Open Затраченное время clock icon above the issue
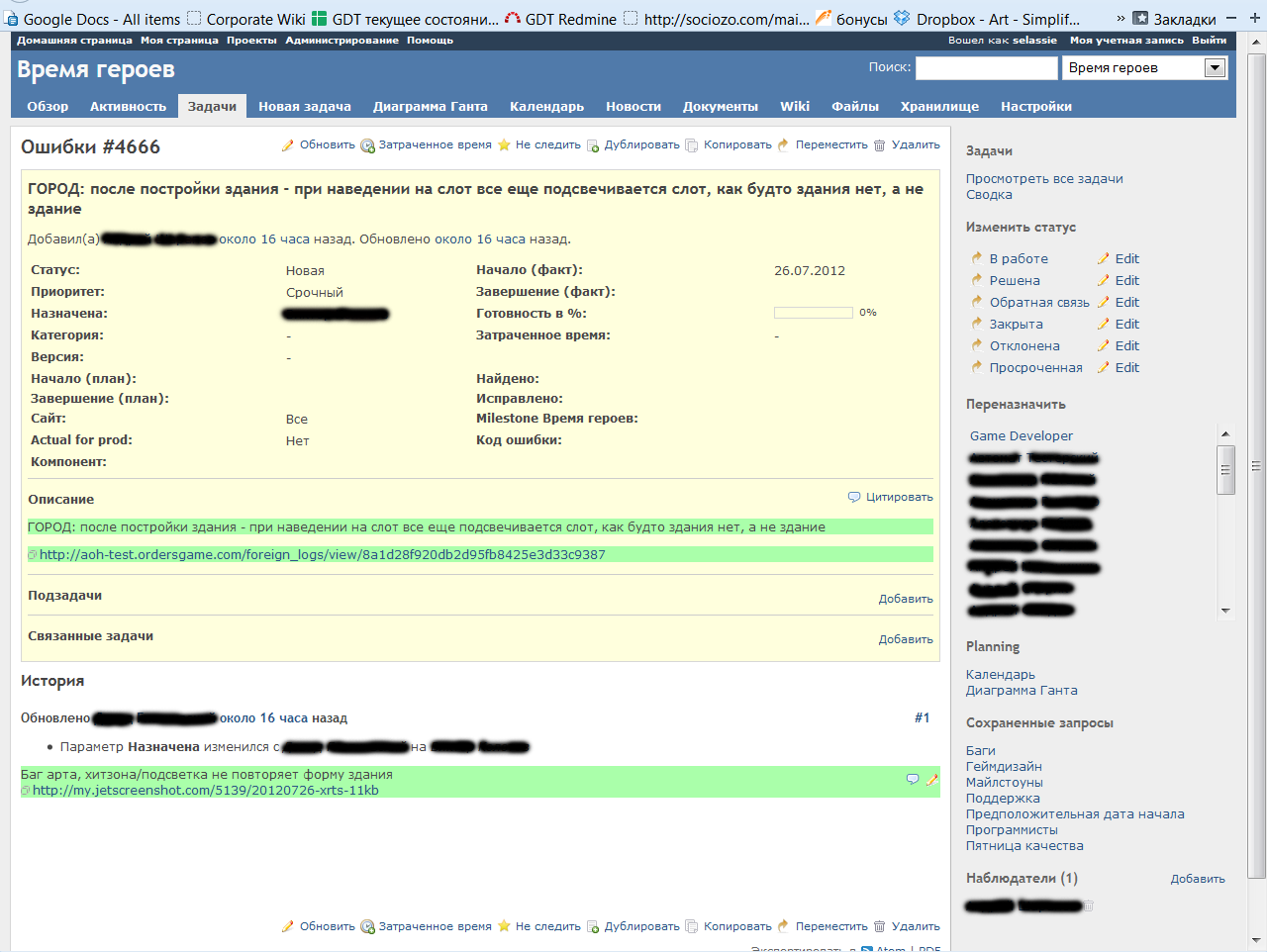 (x=367, y=145)
